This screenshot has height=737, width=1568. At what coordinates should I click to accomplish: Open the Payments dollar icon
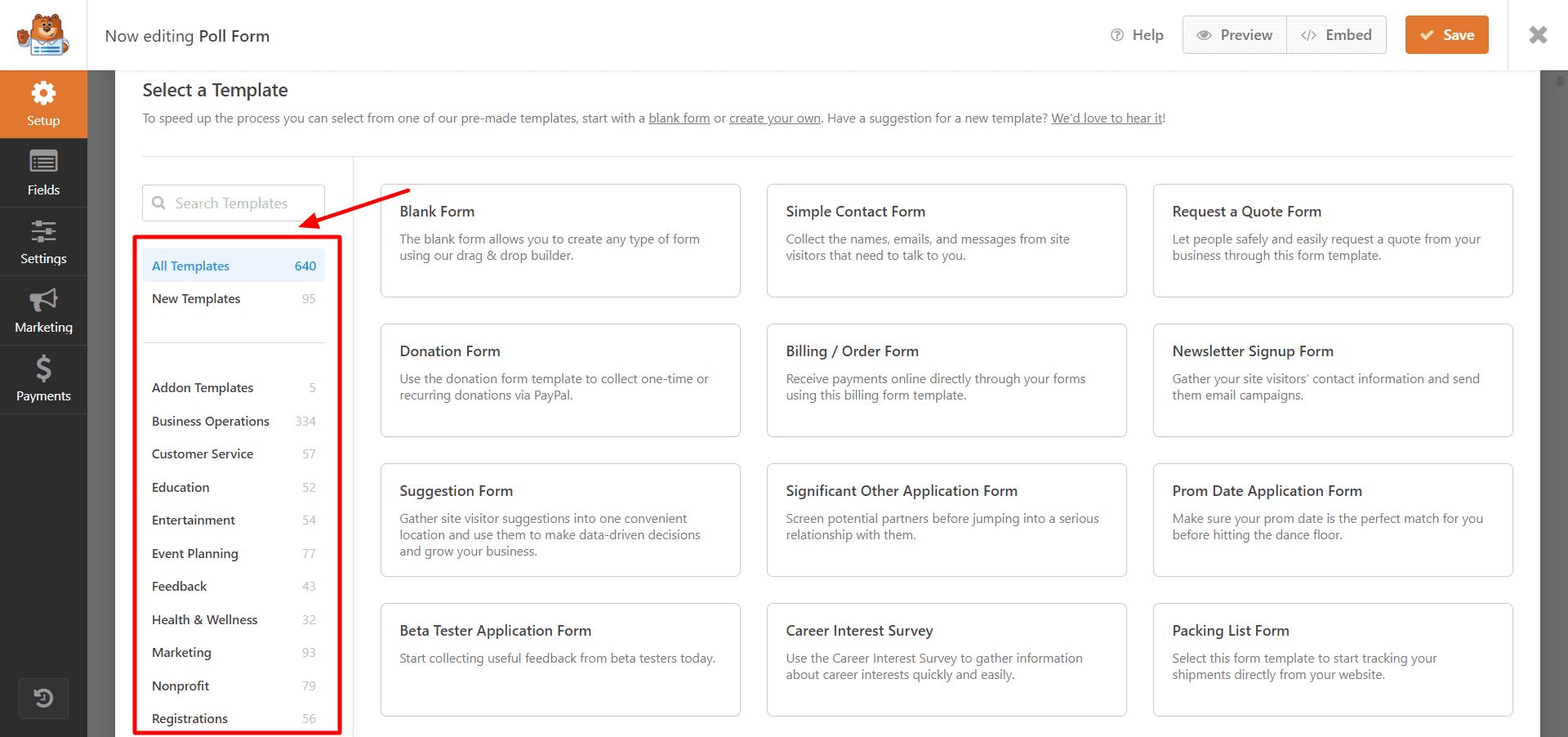click(43, 369)
